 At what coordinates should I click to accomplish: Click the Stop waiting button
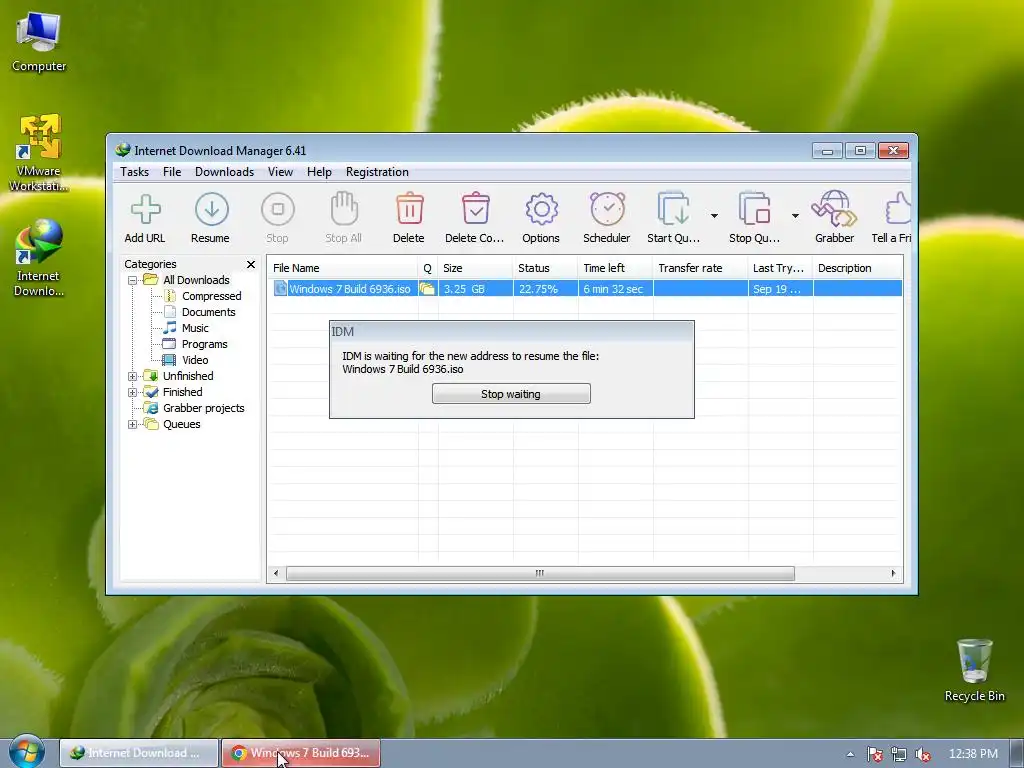click(x=511, y=394)
